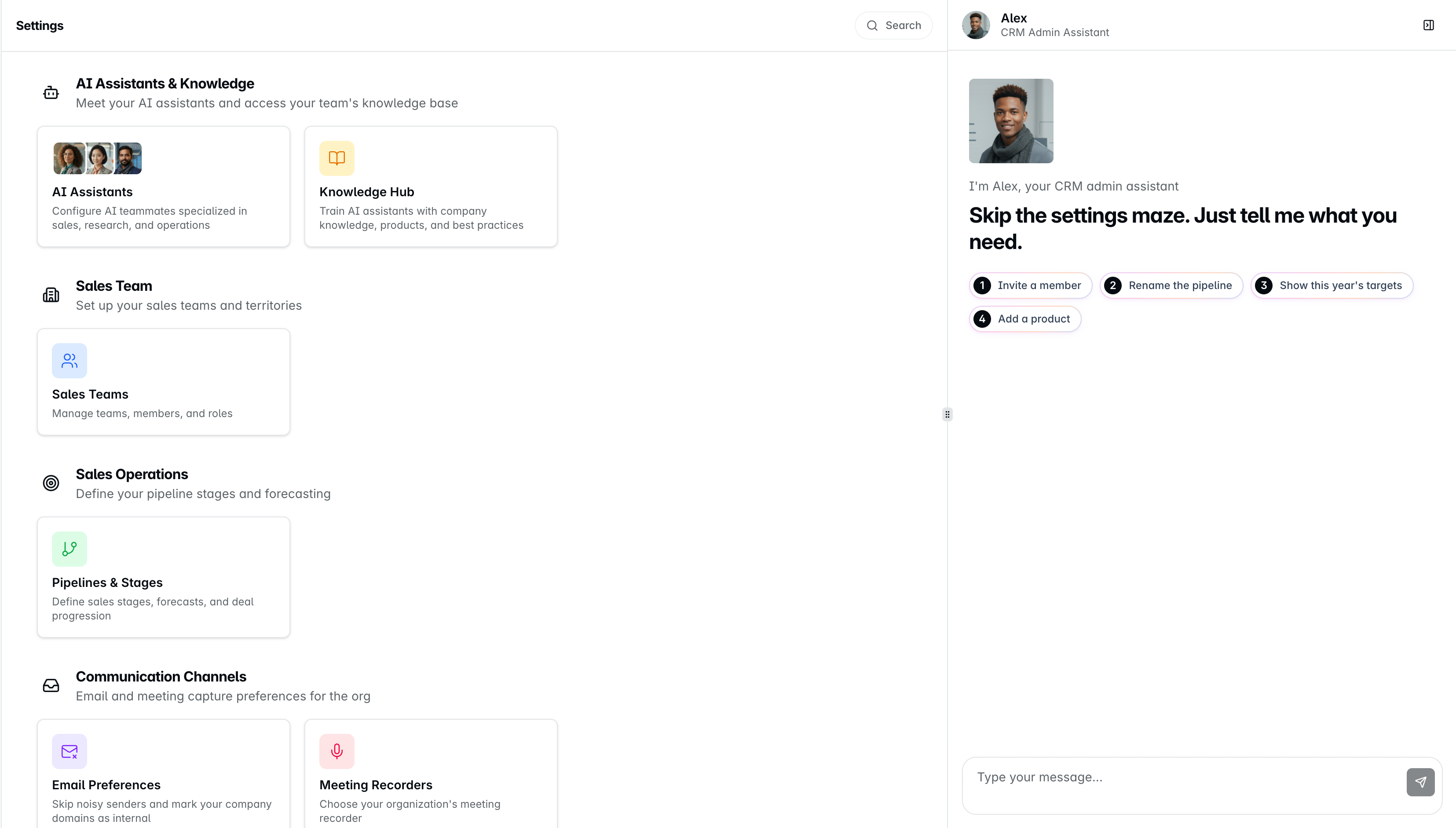Open the Knowledge Hub card title
1456x828 pixels.
(x=367, y=192)
